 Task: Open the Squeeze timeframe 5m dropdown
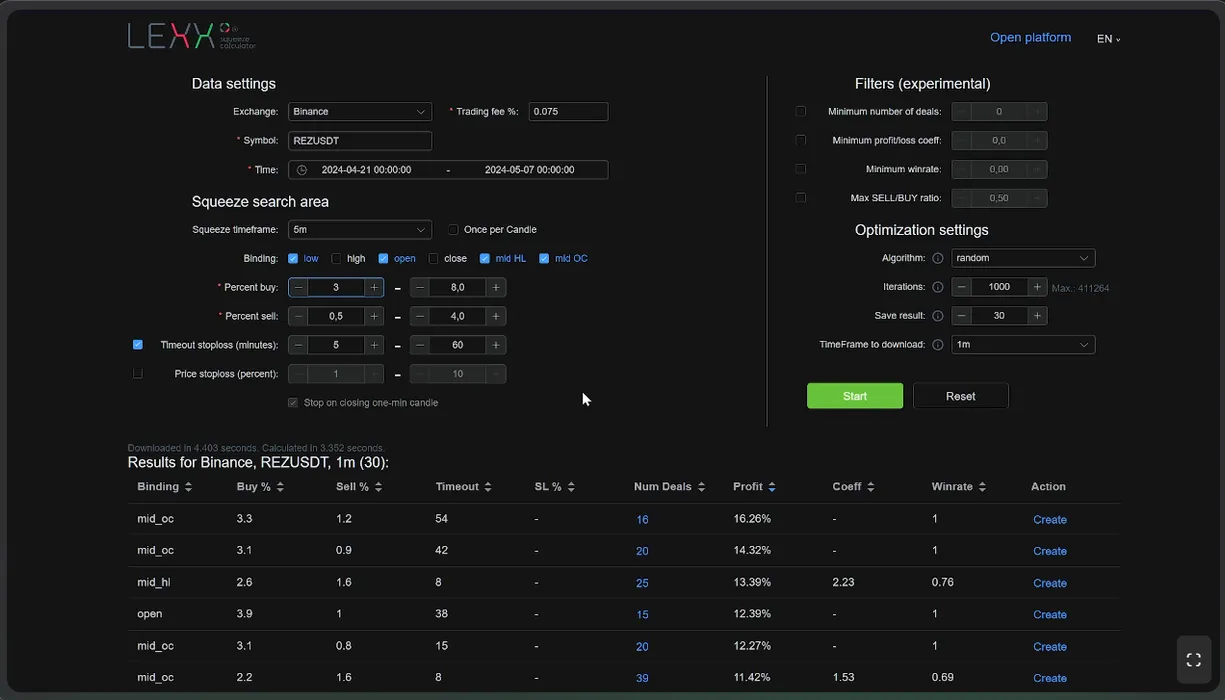coord(360,229)
